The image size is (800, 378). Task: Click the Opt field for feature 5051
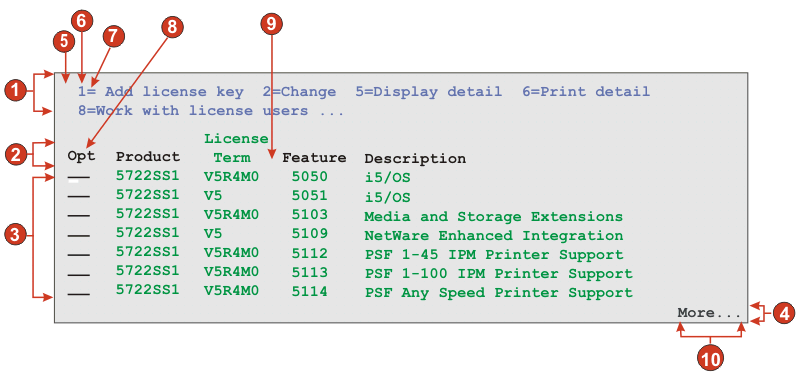click(x=79, y=197)
